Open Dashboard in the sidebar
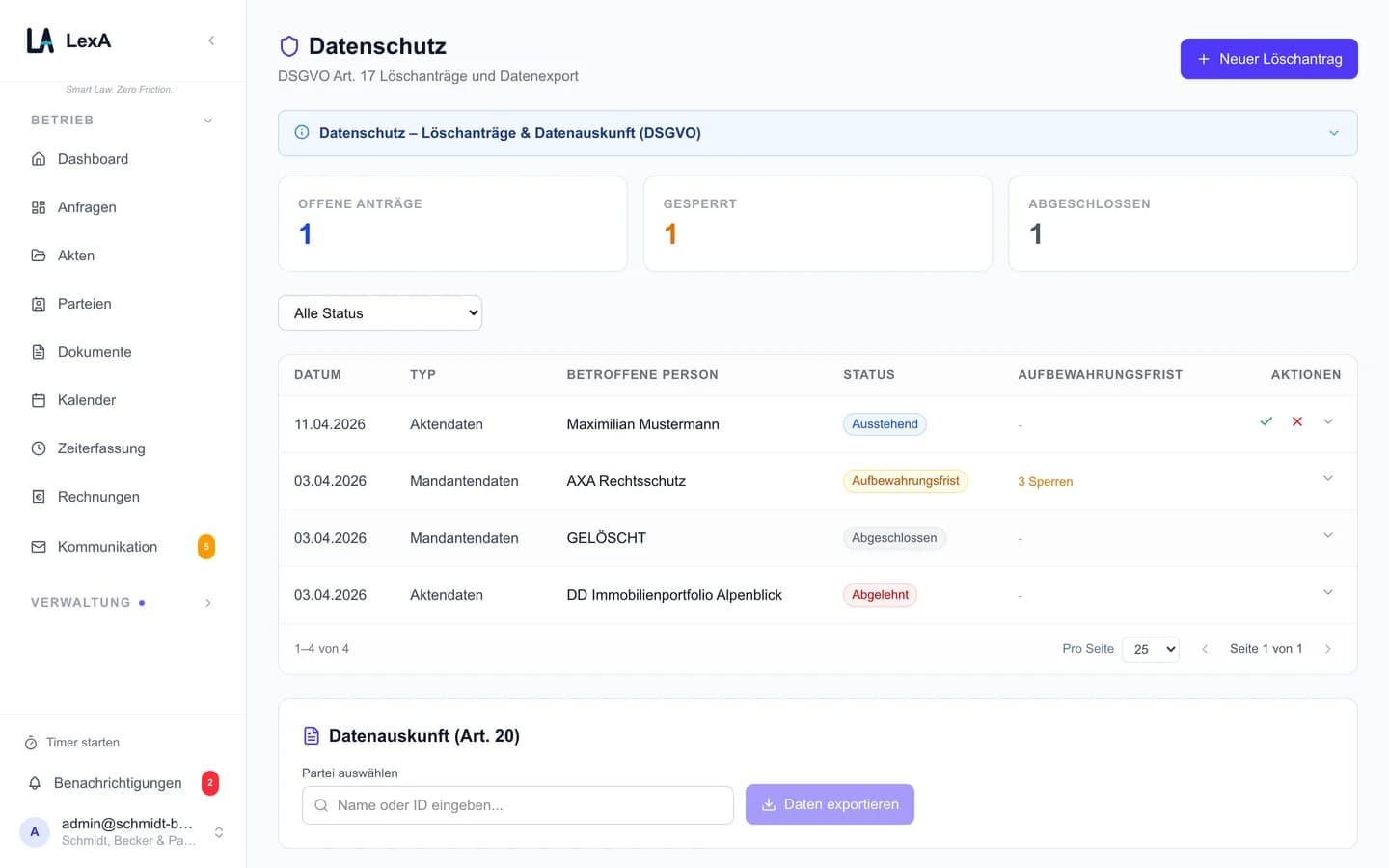 pos(123,159)
